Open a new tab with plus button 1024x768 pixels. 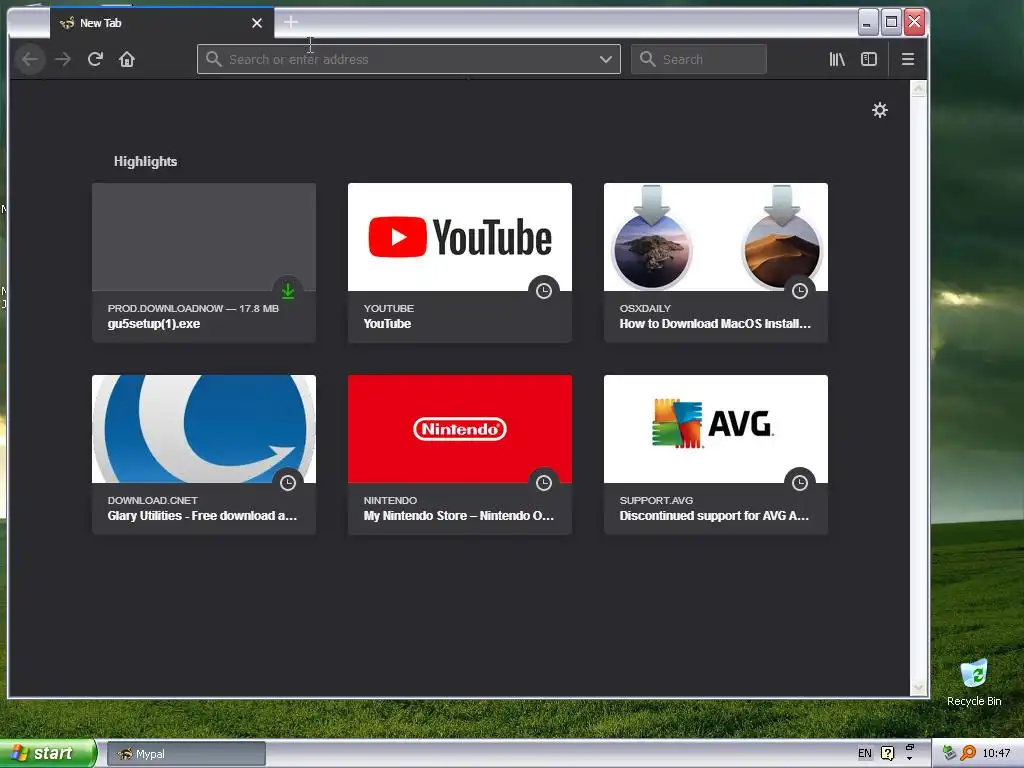click(291, 22)
